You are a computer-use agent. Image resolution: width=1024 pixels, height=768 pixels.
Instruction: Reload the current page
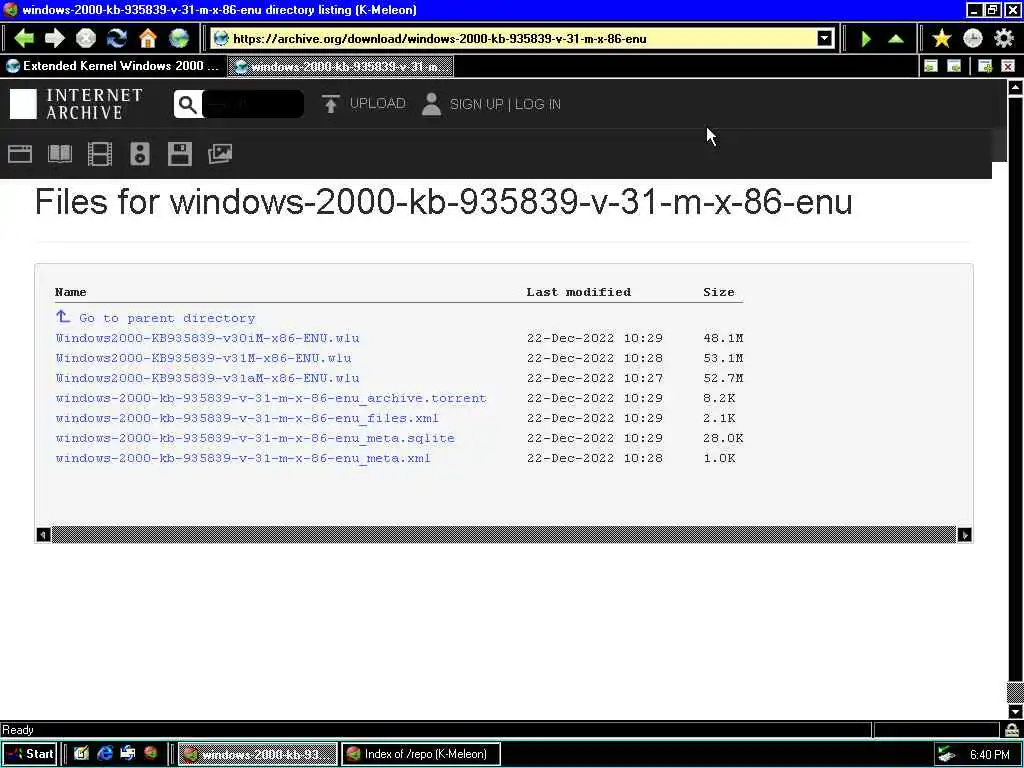pyautogui.click(x=117, y=39)
